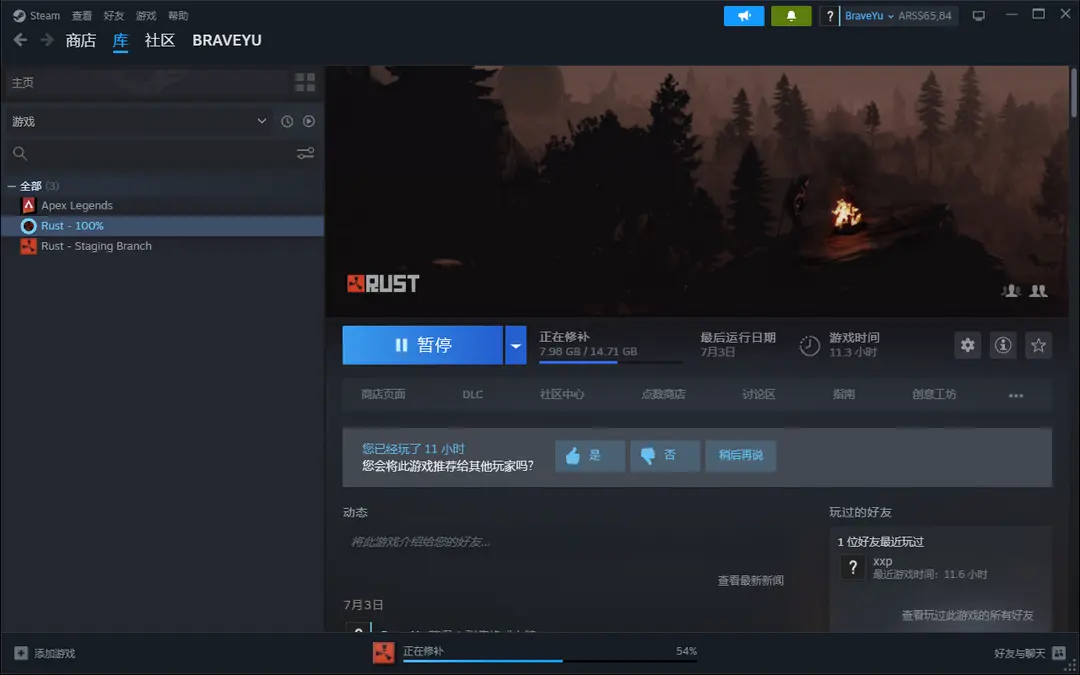The image size is (1080, 675).
Task: Click 查看玩过此游戏的所有好友 link
Action: click(x=968, y=615)
